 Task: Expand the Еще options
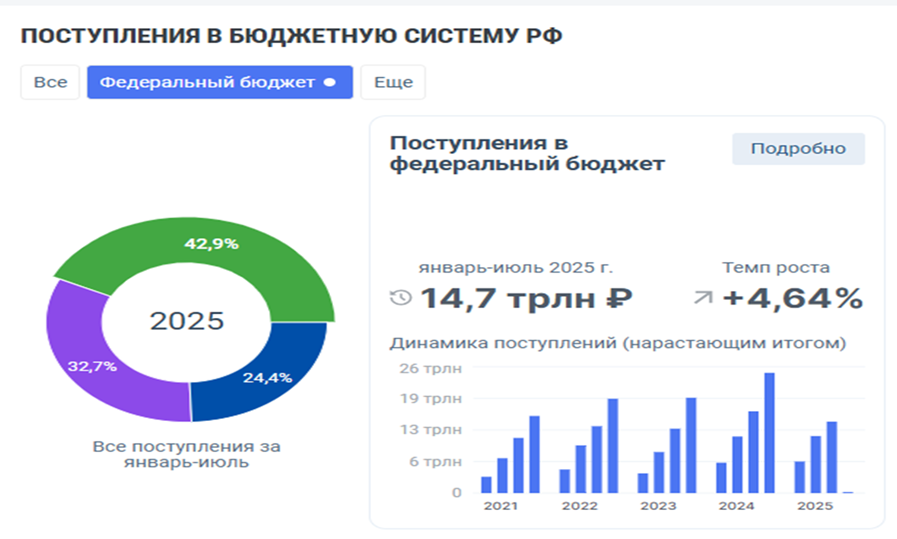[393, 83]
